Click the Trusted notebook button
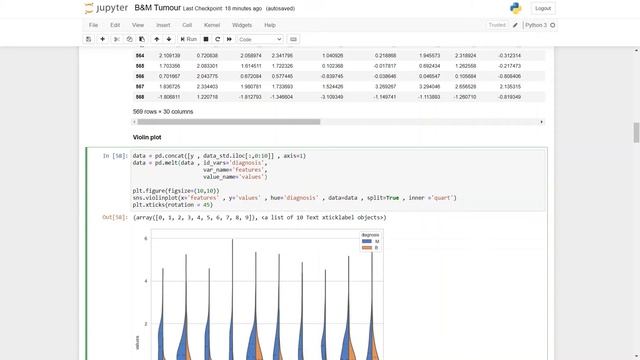Screen dimensions: 640x360 (x=497, y=25)
